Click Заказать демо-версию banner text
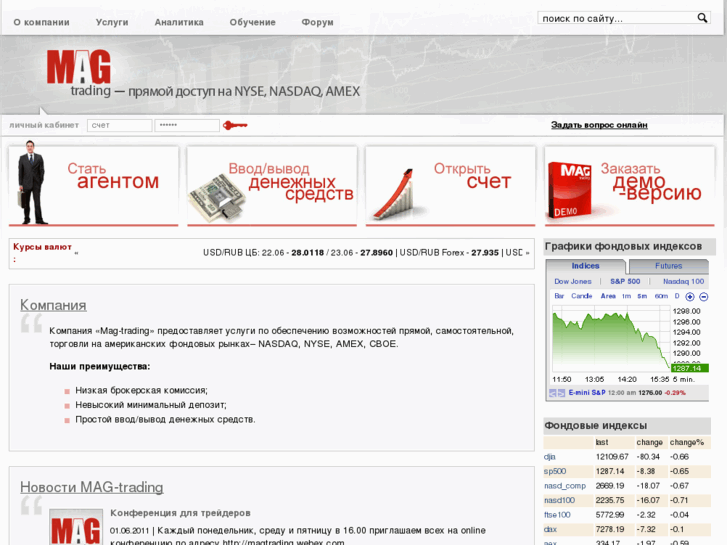Screen dimensions: 727x545 click(x=651, y=182)
